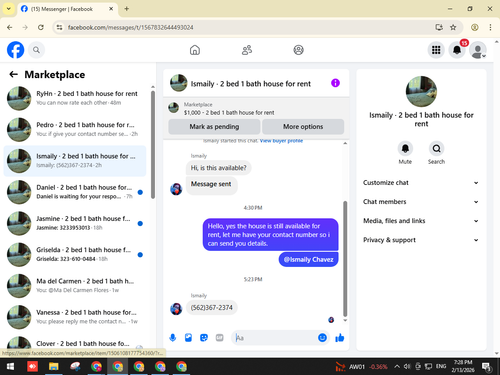Reload the page with the browser refresh icon
500x375 pixels.
point(41,27)
